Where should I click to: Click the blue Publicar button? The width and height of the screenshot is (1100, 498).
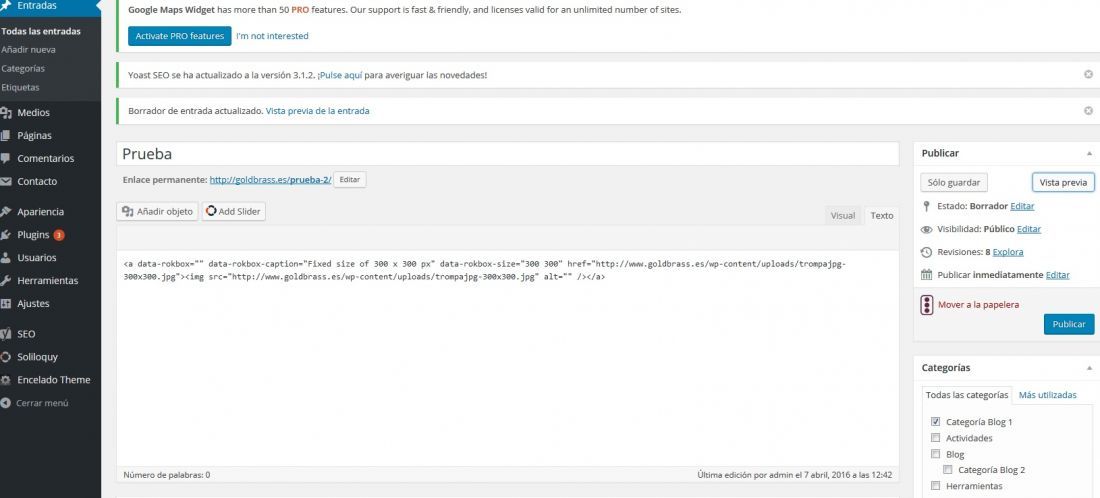(1069, 324)
